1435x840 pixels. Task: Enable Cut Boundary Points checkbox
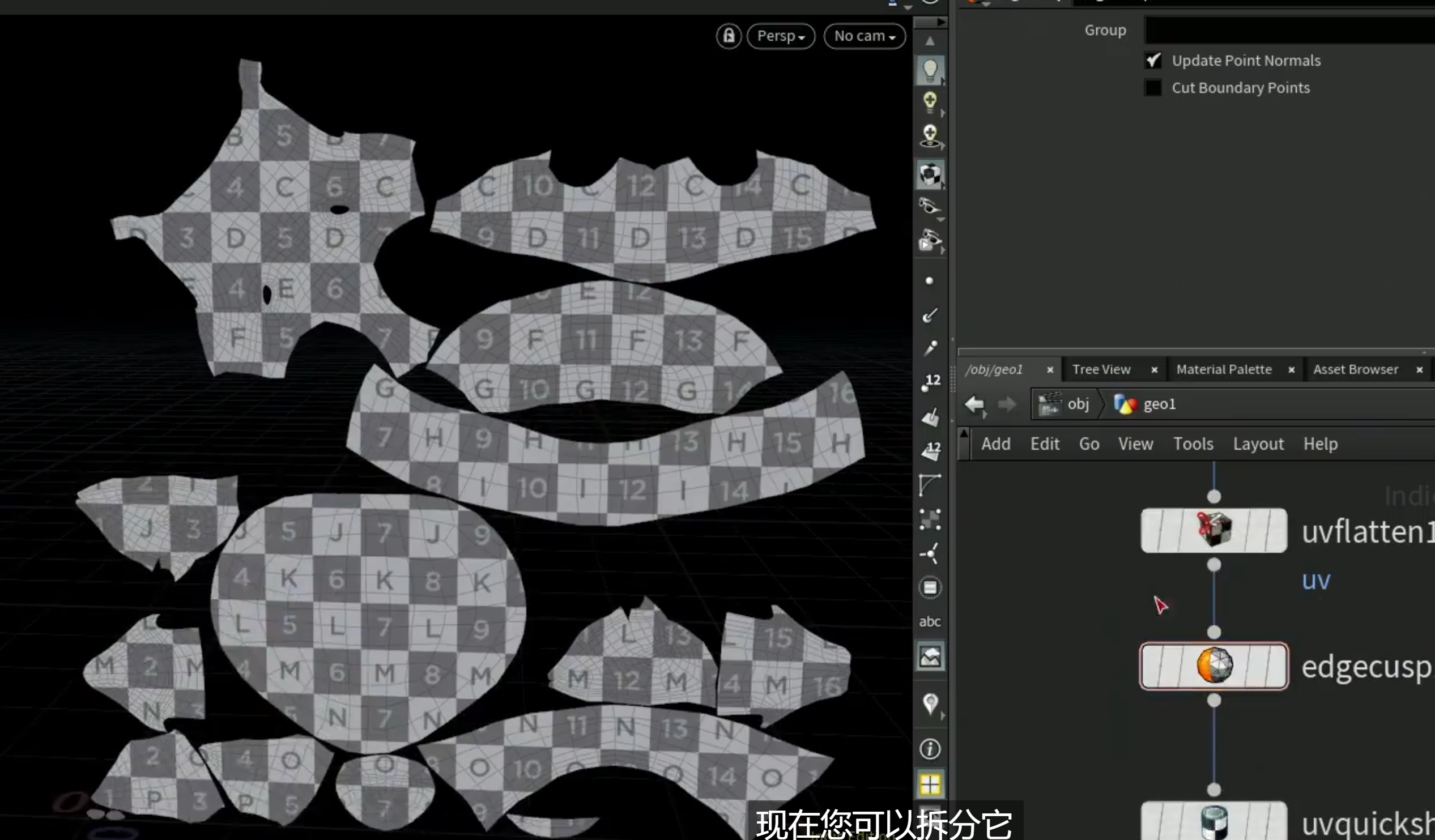1153,88
